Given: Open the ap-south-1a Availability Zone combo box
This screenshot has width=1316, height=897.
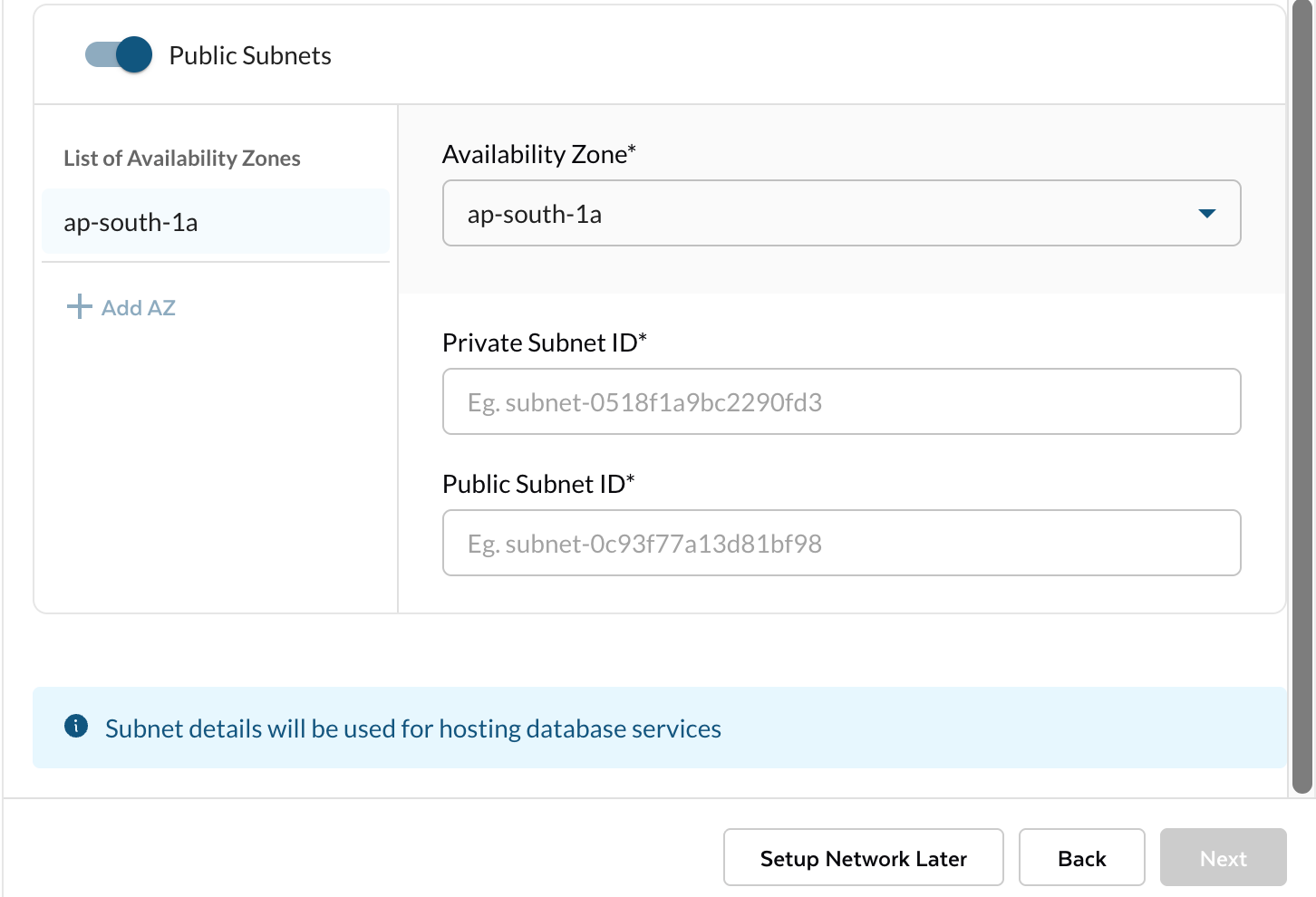Looking at the screenshot, I should 816,214.
